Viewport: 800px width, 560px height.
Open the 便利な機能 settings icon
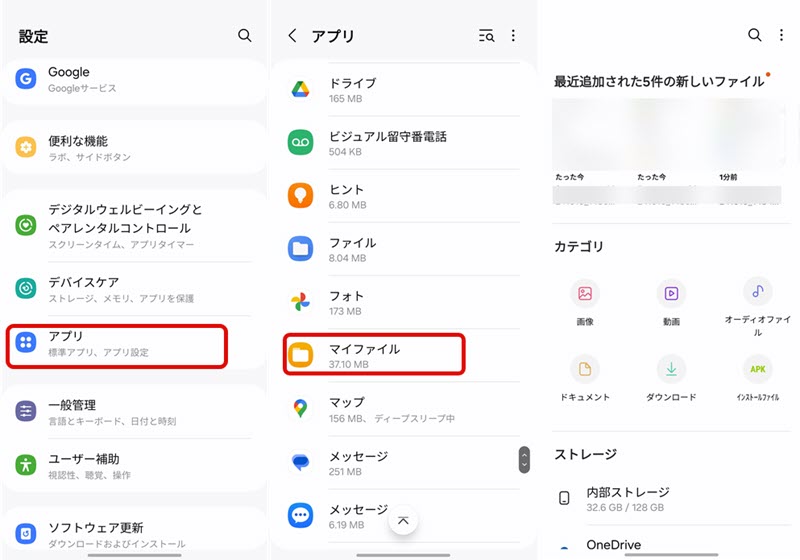26,147
